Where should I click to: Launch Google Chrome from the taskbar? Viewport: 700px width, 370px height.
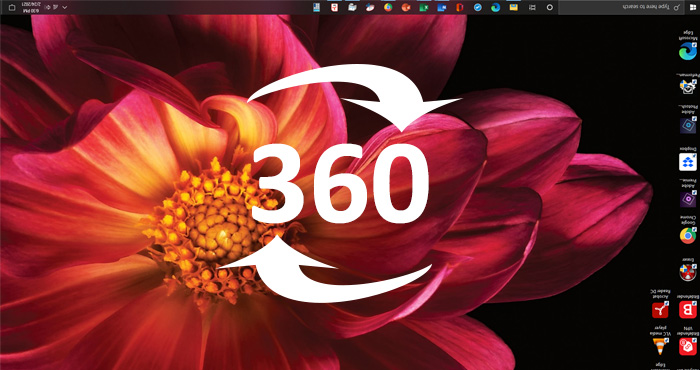[388, 7]
